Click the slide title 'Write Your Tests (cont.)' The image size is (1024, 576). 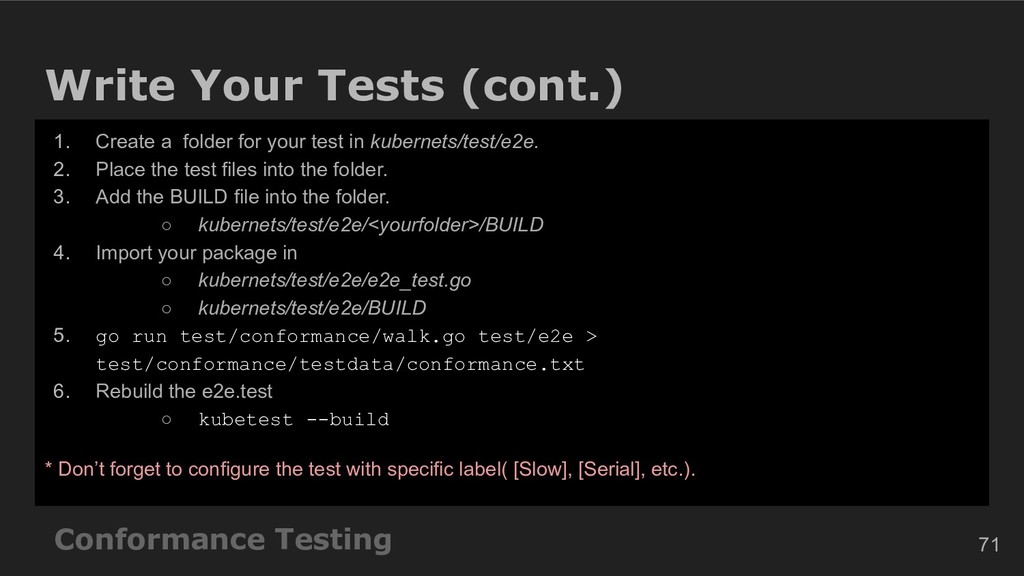pyautogui.click(x=334, y=86)
